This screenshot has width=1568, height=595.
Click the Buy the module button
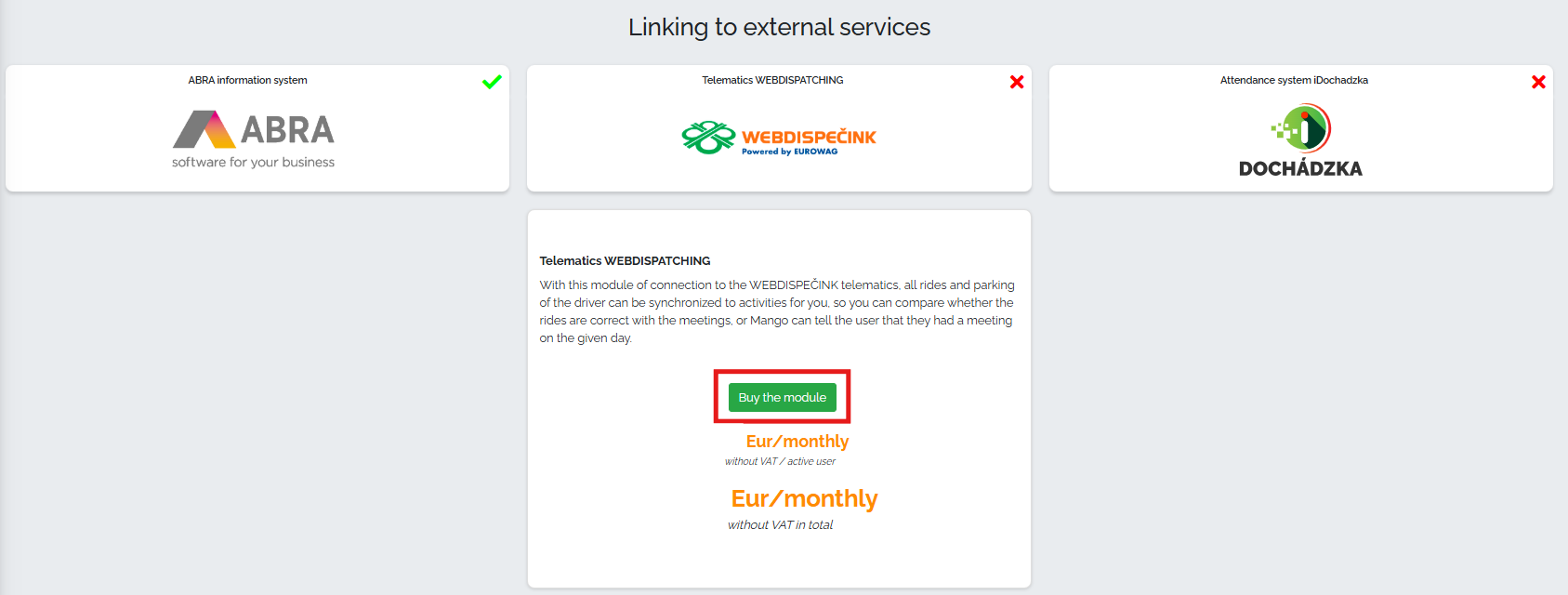coord(782,397)
